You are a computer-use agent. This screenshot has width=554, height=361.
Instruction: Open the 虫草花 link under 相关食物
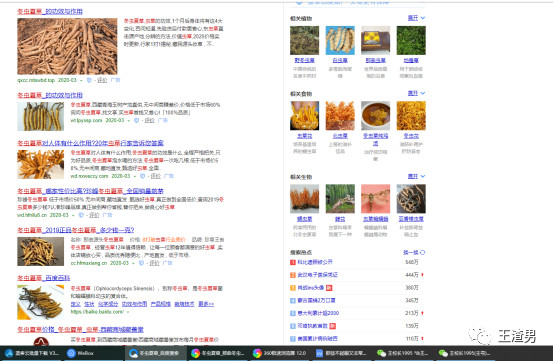click(305, 136)
